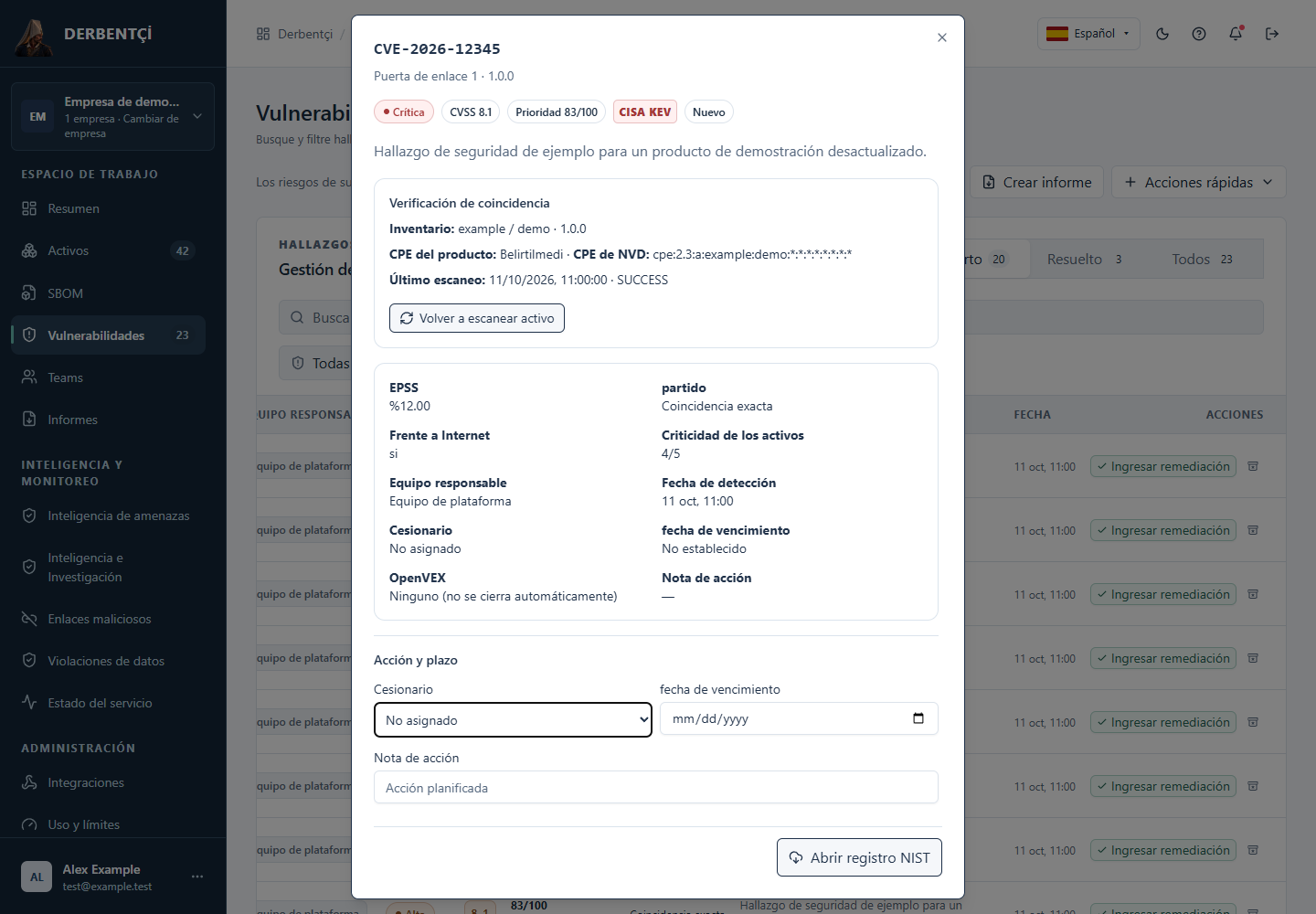Click the first row's Ingresar remediación button
The height and width of the screenshot is (914, 1316).
1162,466
